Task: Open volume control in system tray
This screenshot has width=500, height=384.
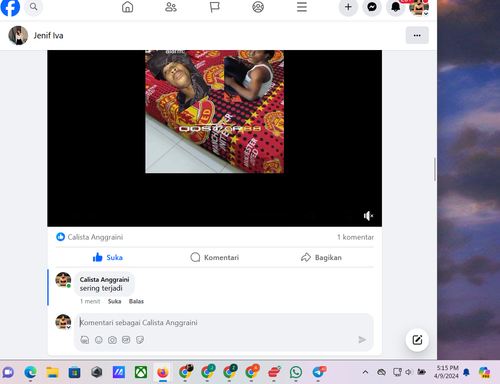Action: point(409,372)
